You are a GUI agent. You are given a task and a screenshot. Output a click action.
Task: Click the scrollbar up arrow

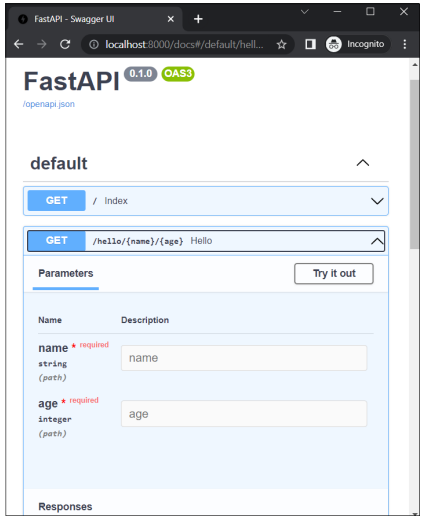click(415, 65)
